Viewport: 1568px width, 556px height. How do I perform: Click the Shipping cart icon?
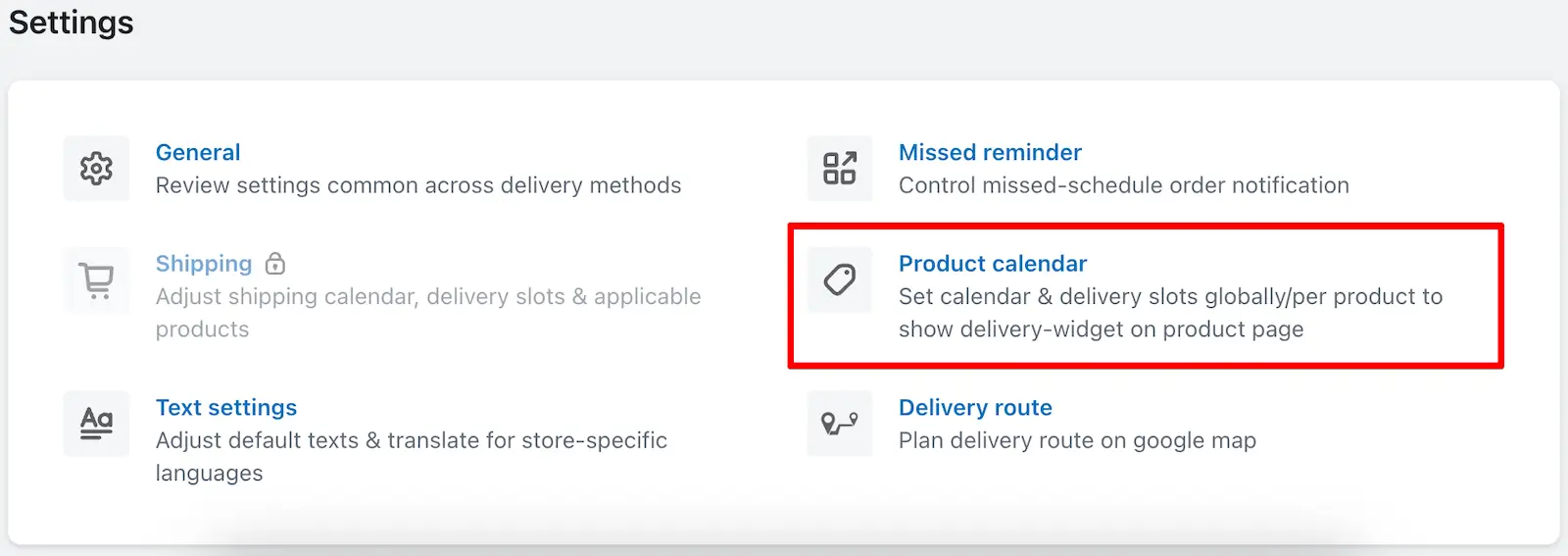tap(96, 280)
